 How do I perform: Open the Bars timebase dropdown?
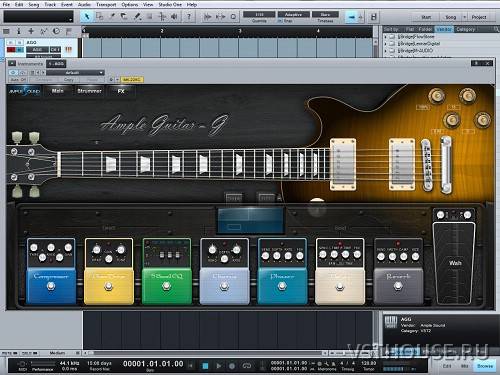click(x=325, y=15)
